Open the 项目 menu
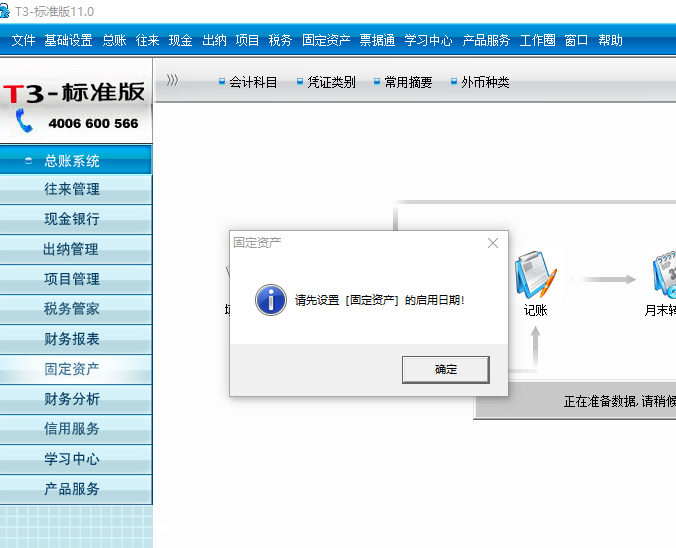 (247, 40)
